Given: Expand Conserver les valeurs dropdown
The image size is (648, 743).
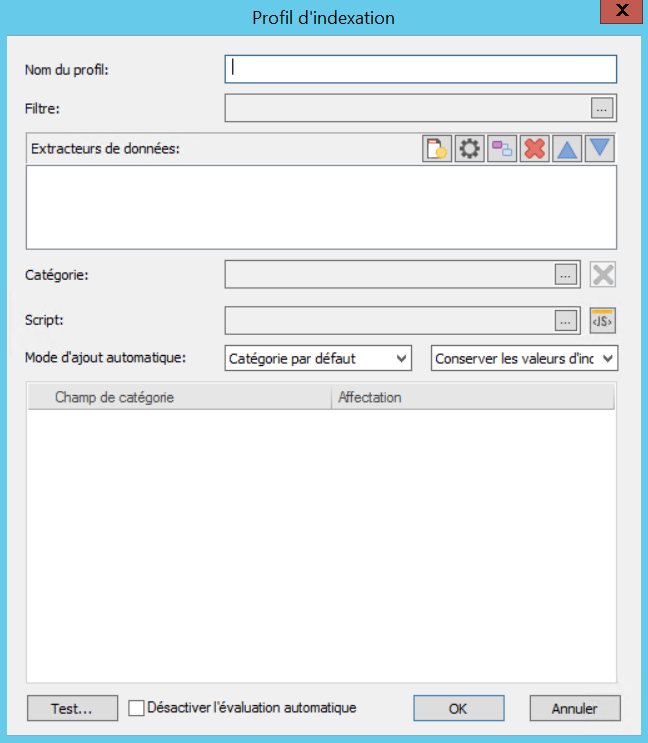Looking at the screenshot, I should pos(525,358).
